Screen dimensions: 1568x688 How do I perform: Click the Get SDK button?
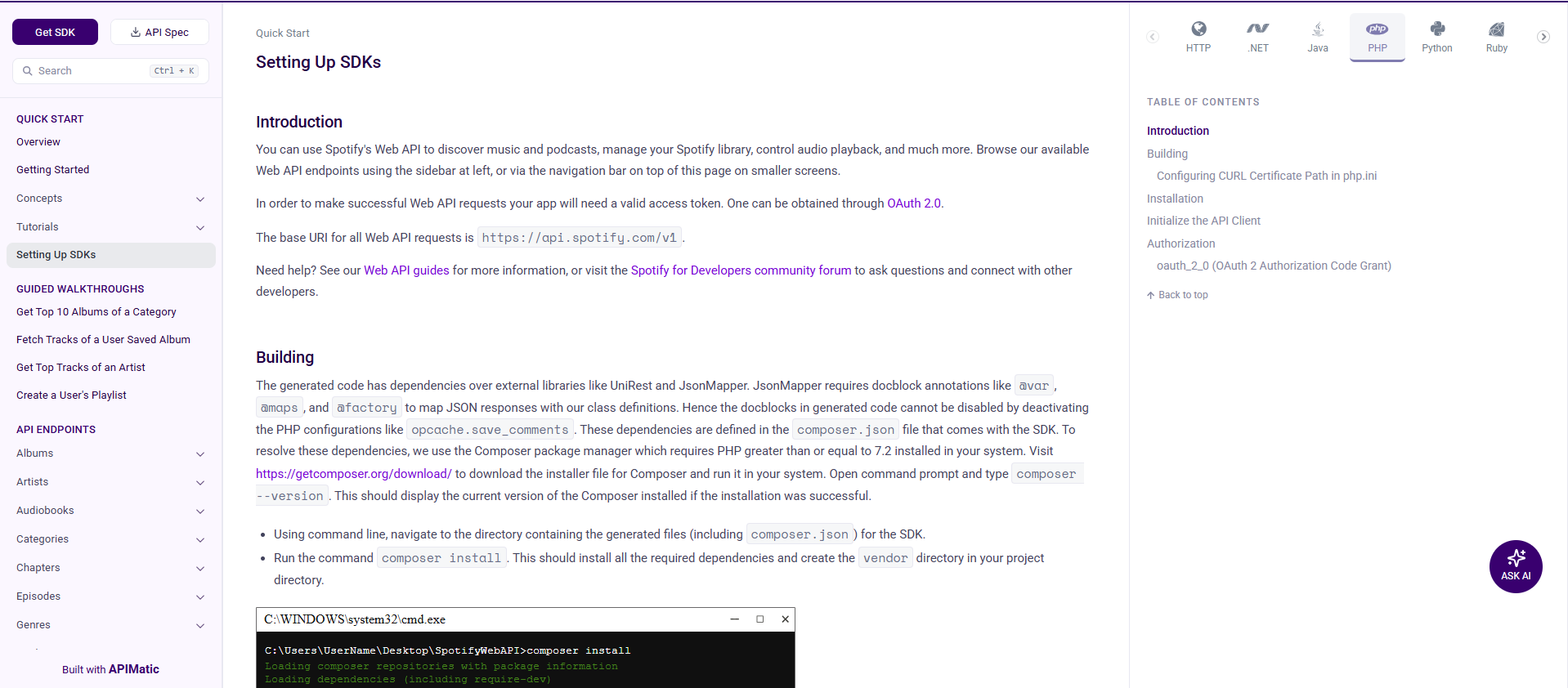pyautogui.click(x=55, y=32)
